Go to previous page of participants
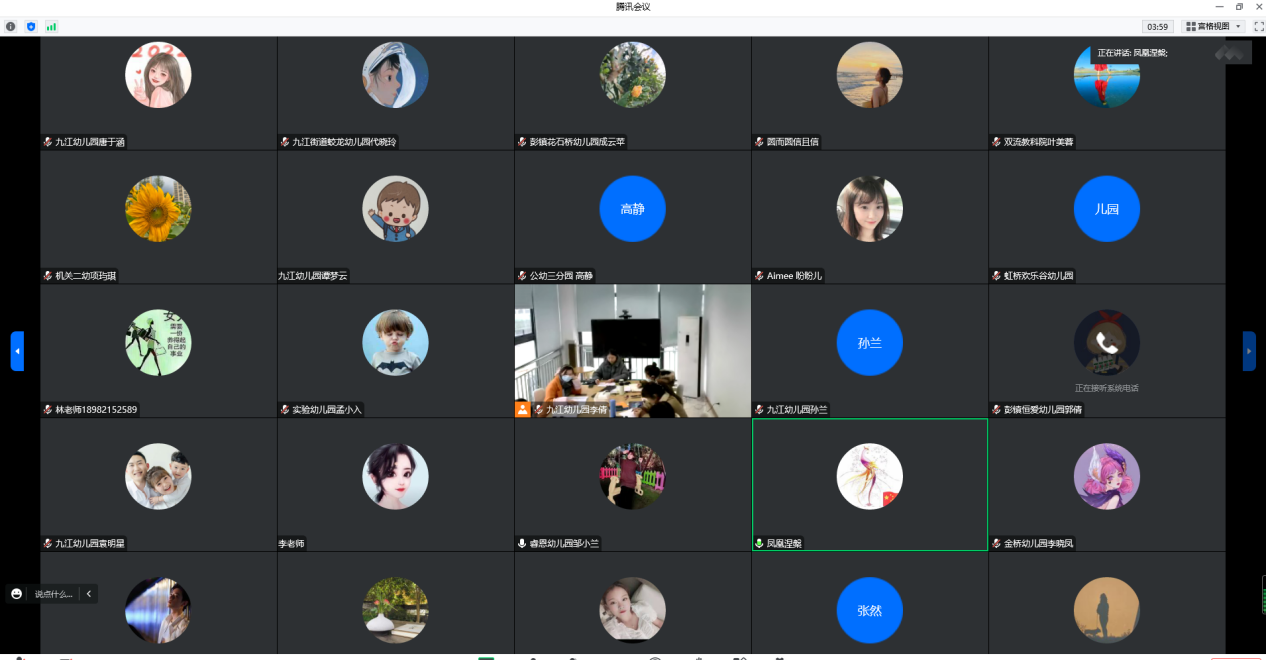The image size is (1266, 660). pyautogui.click(x=17, y=351)
